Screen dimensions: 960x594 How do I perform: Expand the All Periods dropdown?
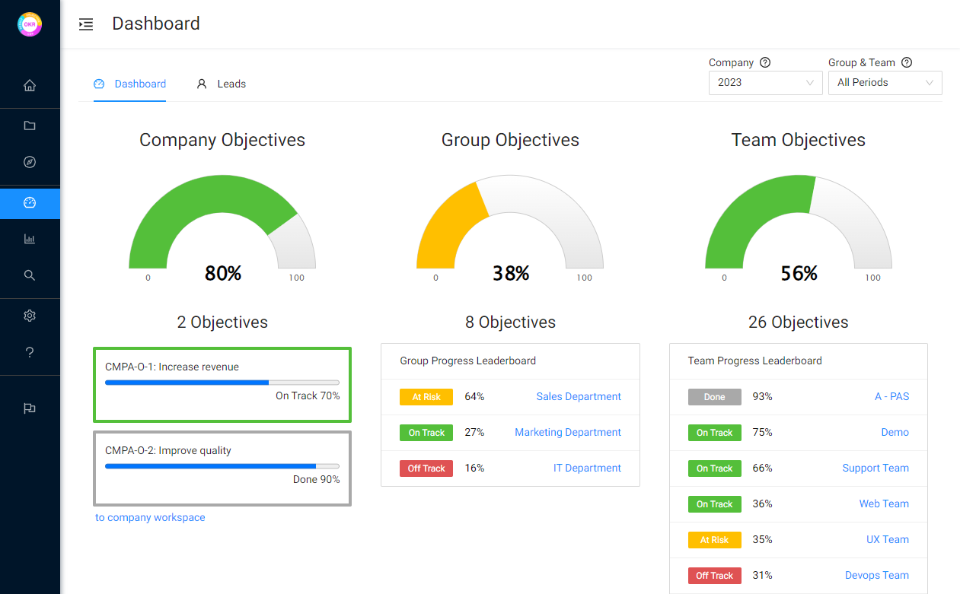(884, 83)
